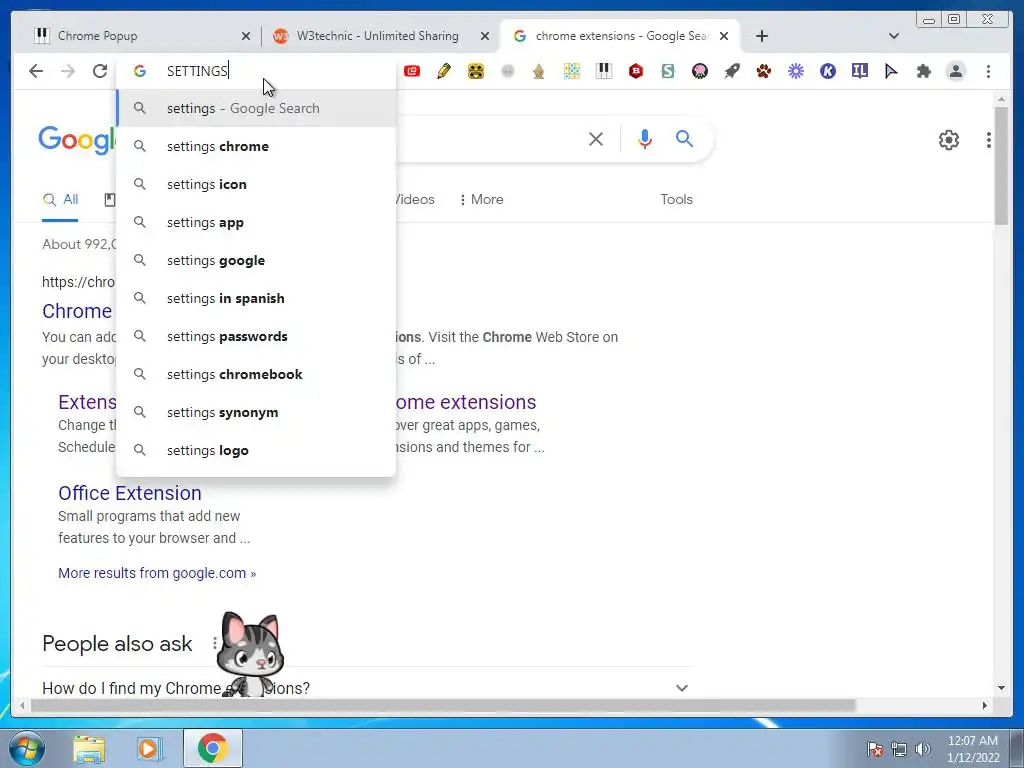
Task: Reload the current page
Action: tap(100, 71)
